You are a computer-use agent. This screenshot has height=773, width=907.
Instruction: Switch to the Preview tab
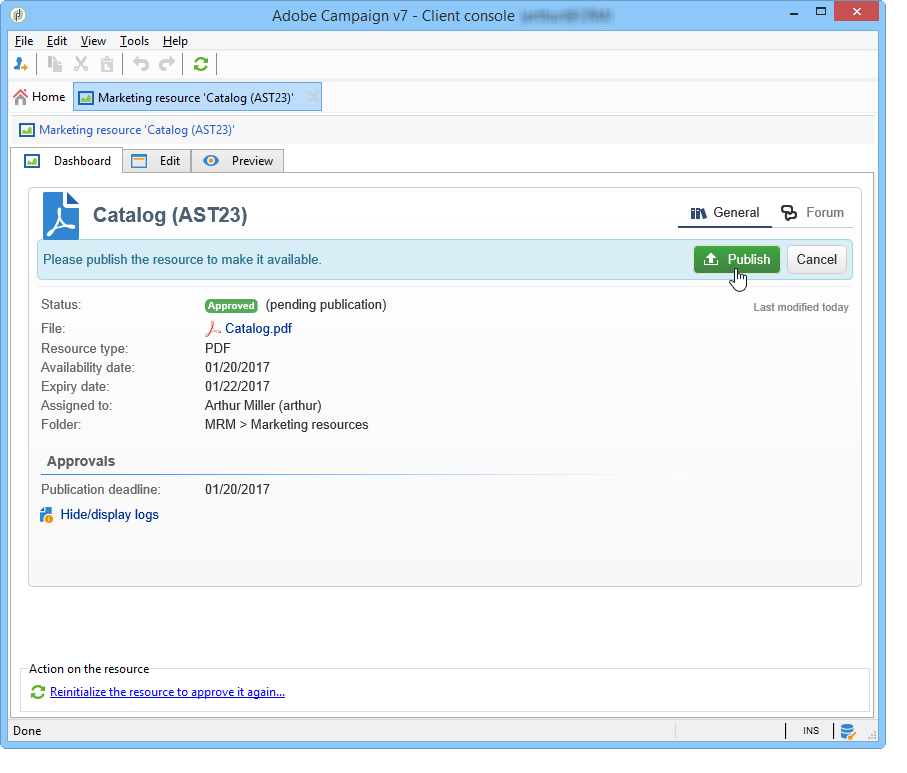pos(238,161)
